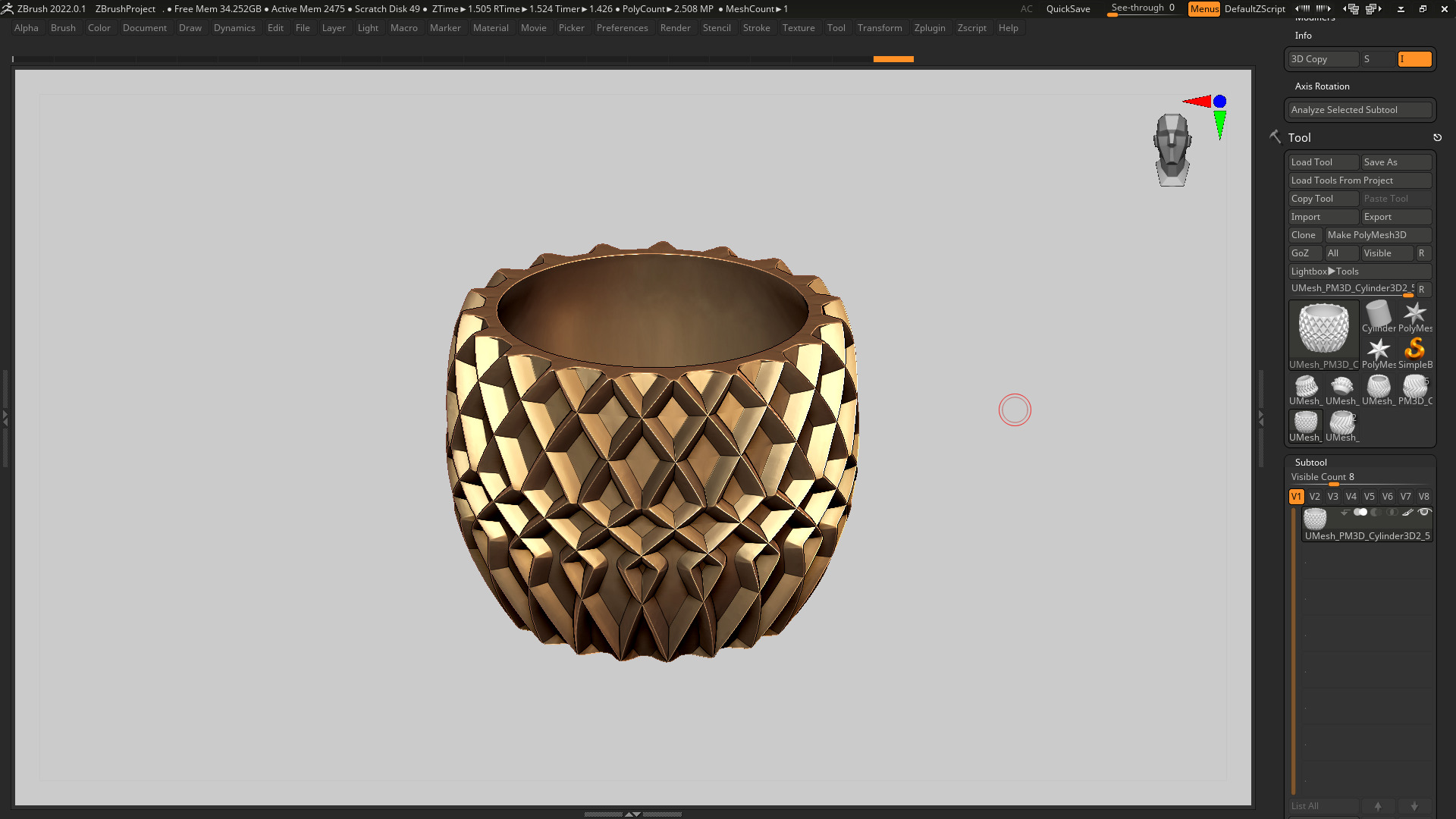Viewport: 1456px width, 819px height.
Task: Click the green Y axis cone on gizmo
Action: pos(1219,125)
